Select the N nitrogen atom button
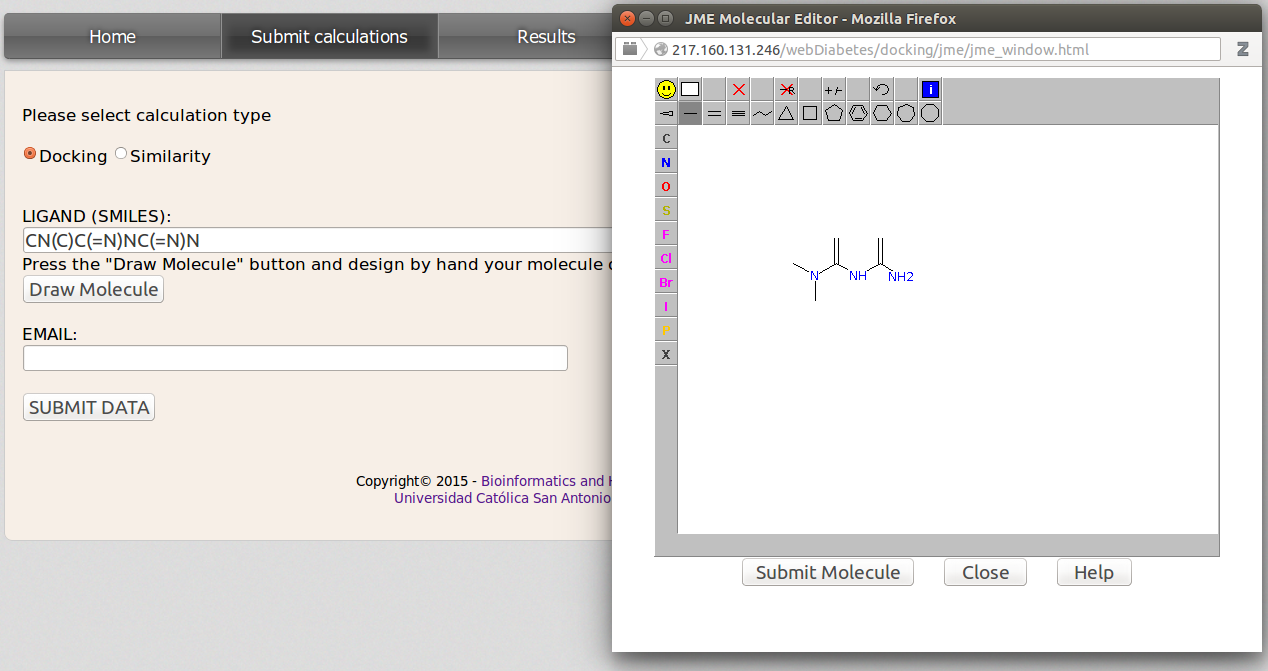 pos(666,162)
